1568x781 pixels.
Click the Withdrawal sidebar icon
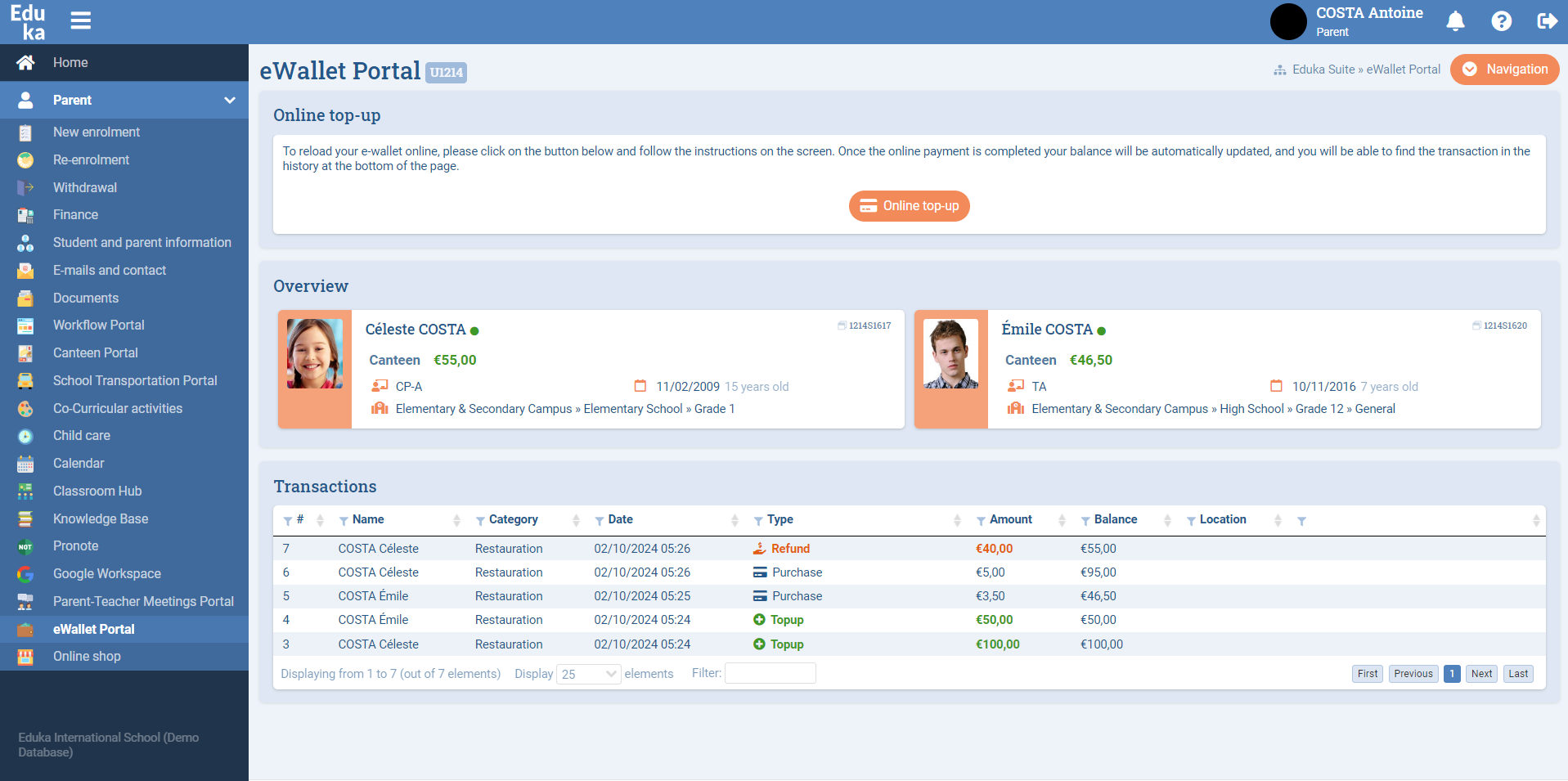pos(25,187)
